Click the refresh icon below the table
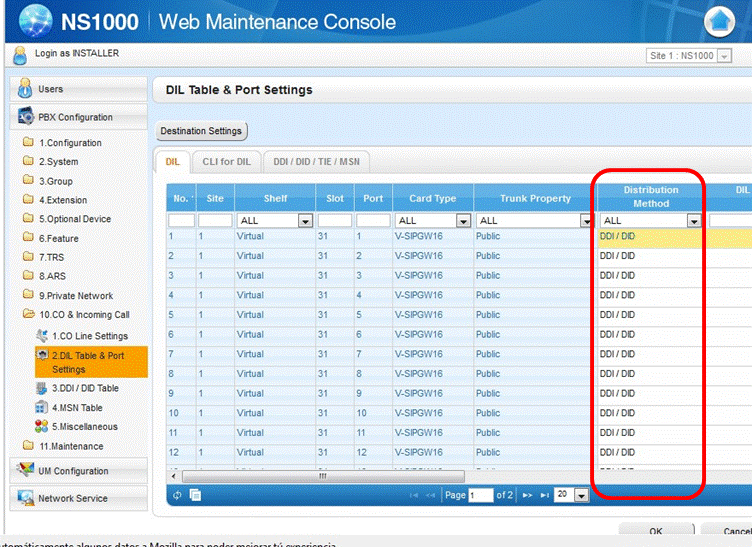This screenshot has width=752, height=547. coord(177,495)
